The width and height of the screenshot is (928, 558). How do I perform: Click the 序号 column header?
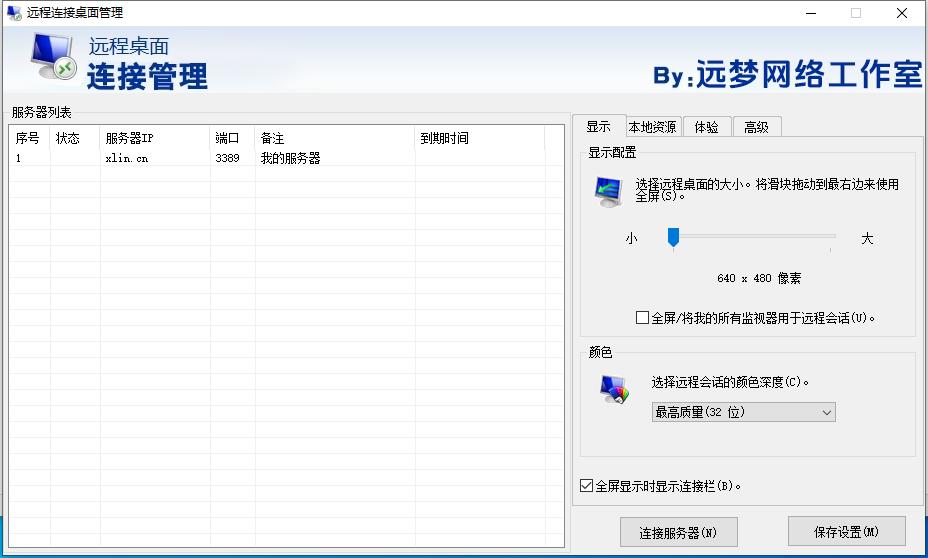point(30,138)
